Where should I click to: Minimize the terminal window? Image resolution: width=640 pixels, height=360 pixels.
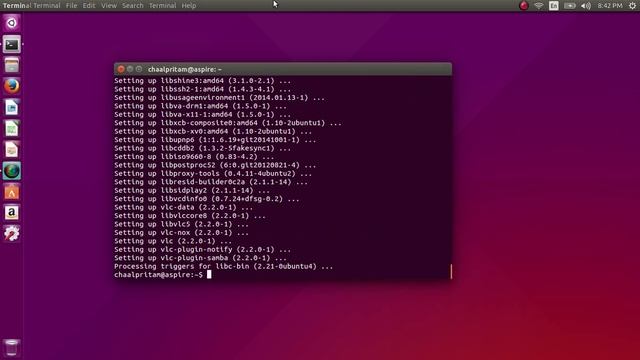tap(130, 69)
